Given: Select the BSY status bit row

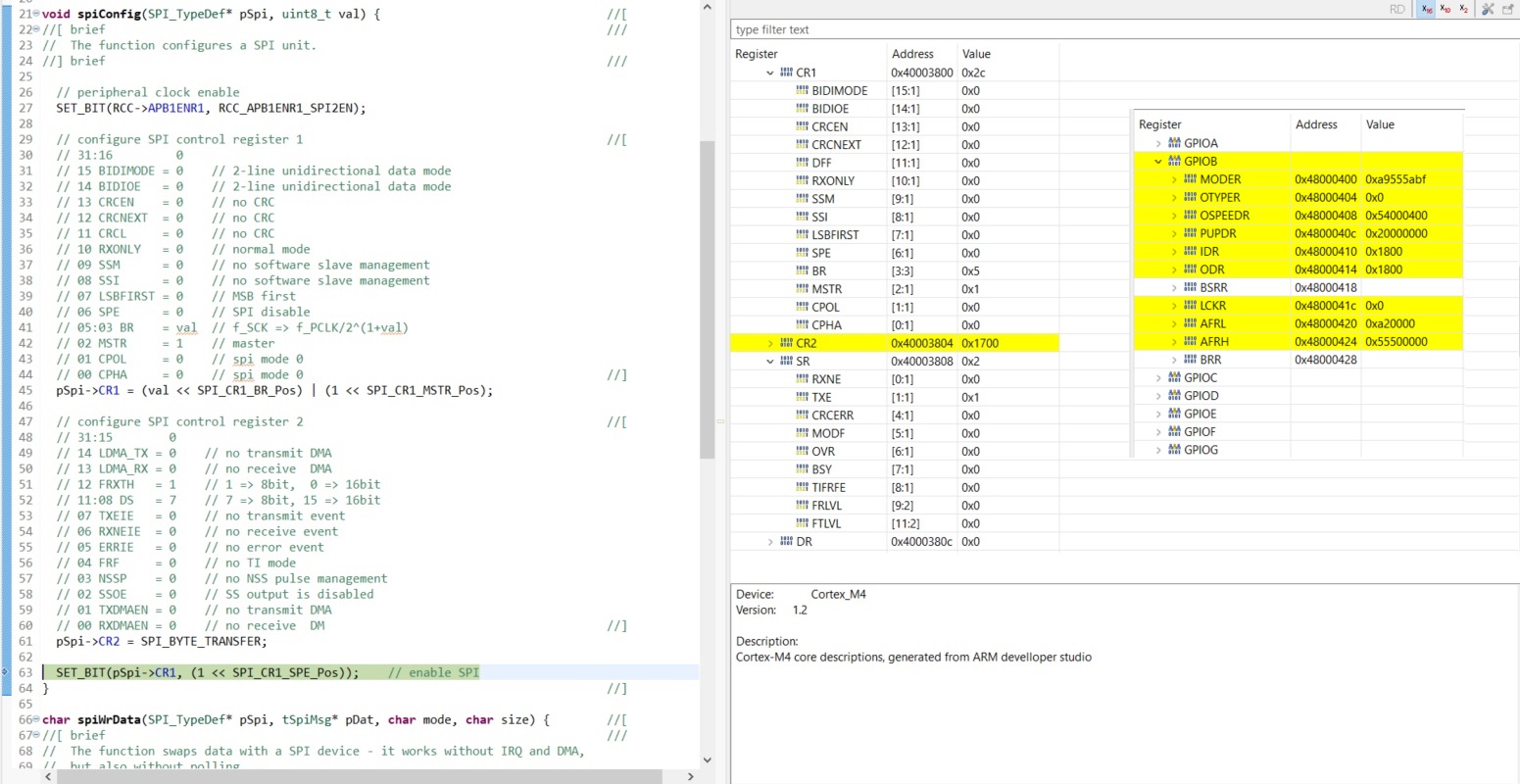Looking at the screenshot, I should [x=894, y=469].
